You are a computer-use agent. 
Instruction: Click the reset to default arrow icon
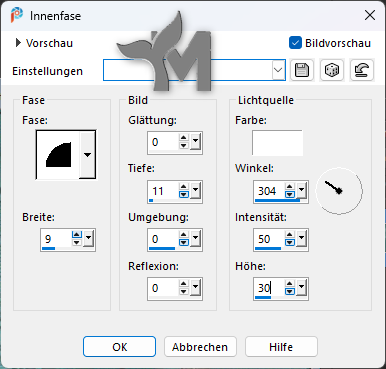click(362, 70)
